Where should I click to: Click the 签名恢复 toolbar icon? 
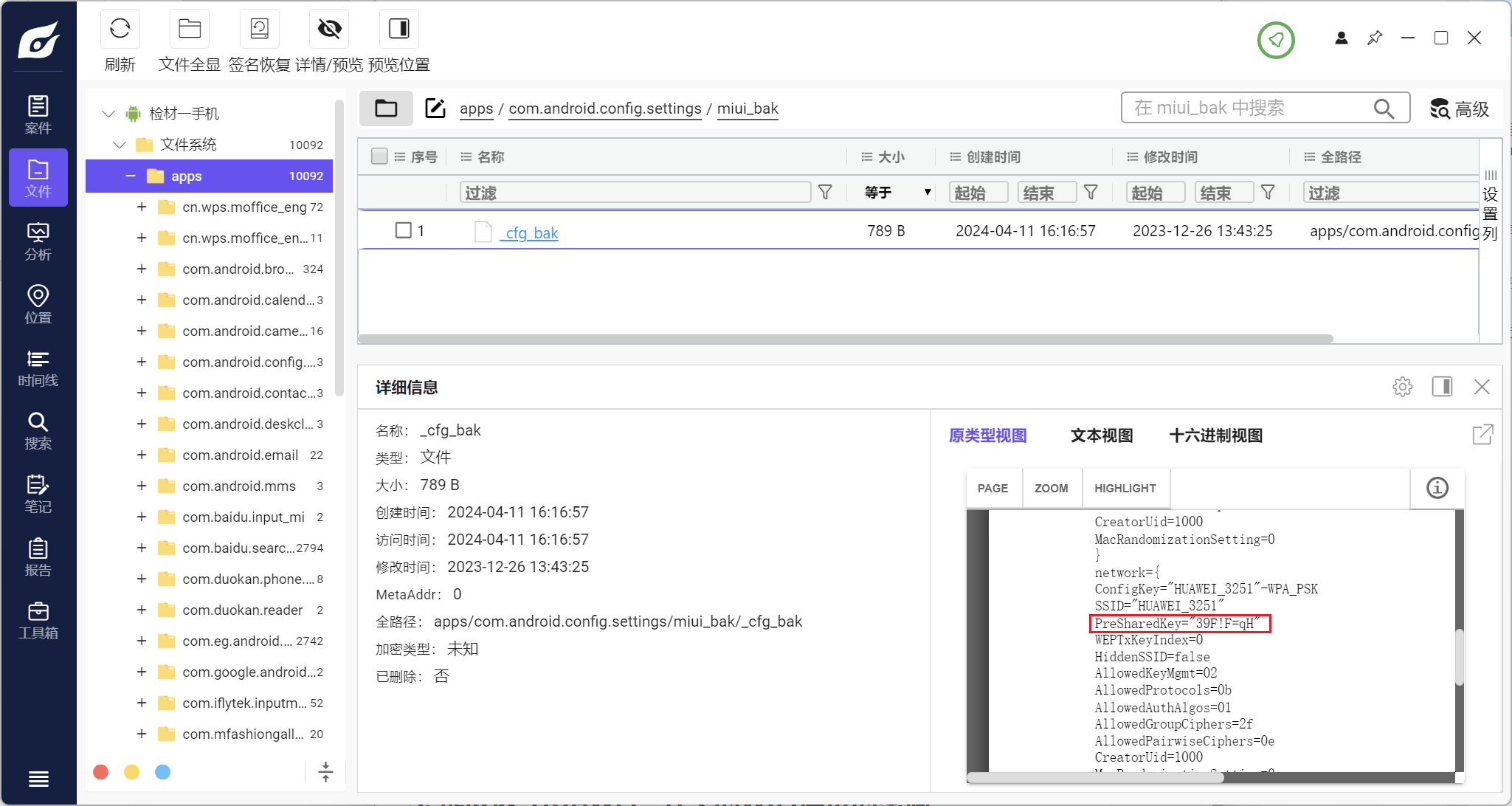click(260, 29)
